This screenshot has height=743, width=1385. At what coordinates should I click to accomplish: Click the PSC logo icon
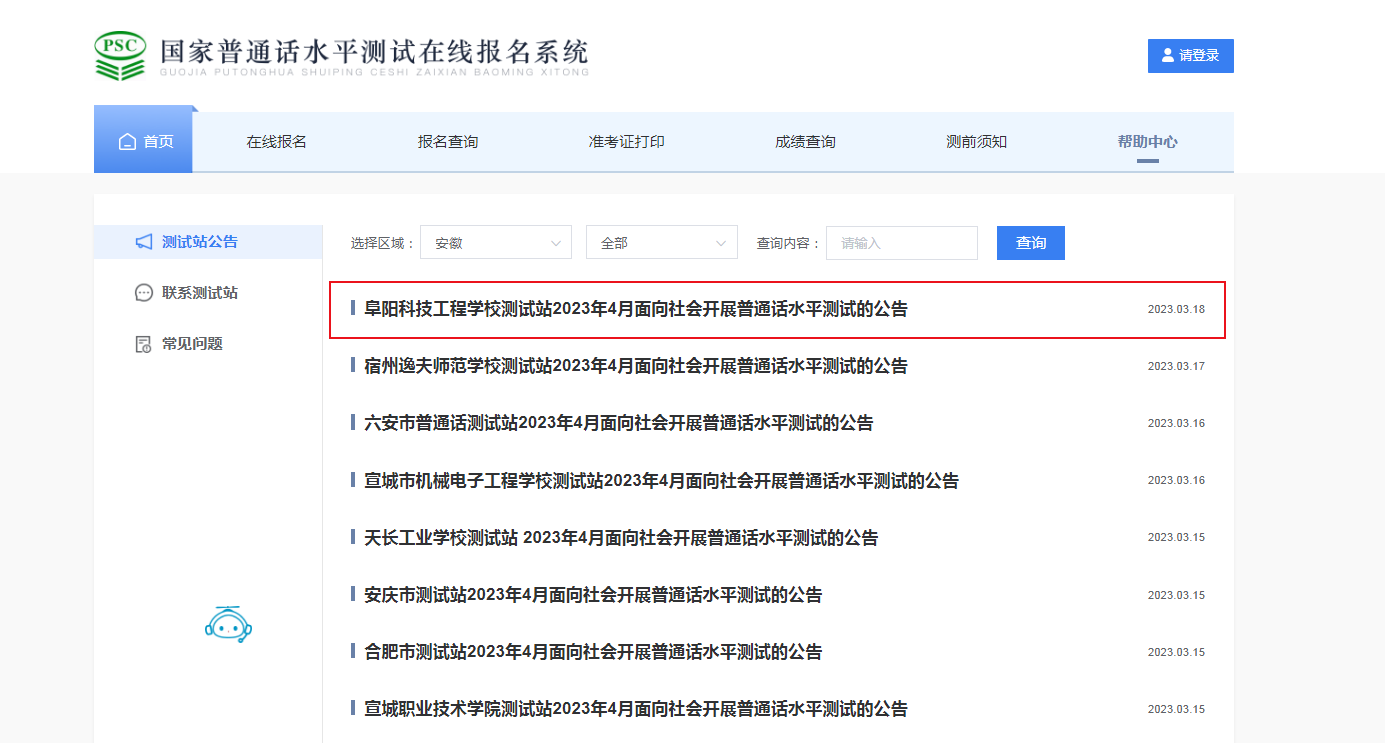pos(120,56)
